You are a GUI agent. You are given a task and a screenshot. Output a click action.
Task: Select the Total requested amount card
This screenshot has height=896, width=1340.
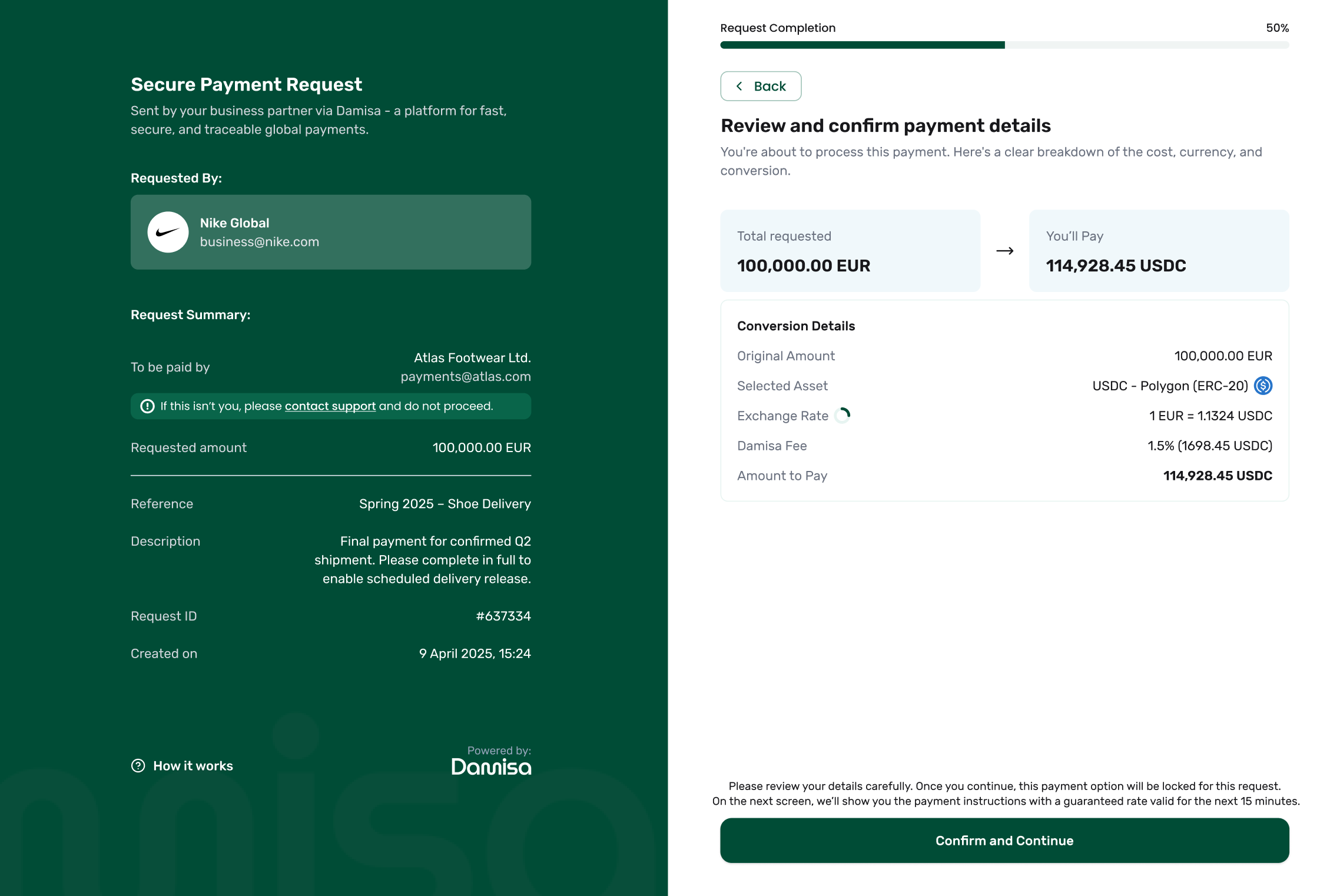[x=850, y=251]
